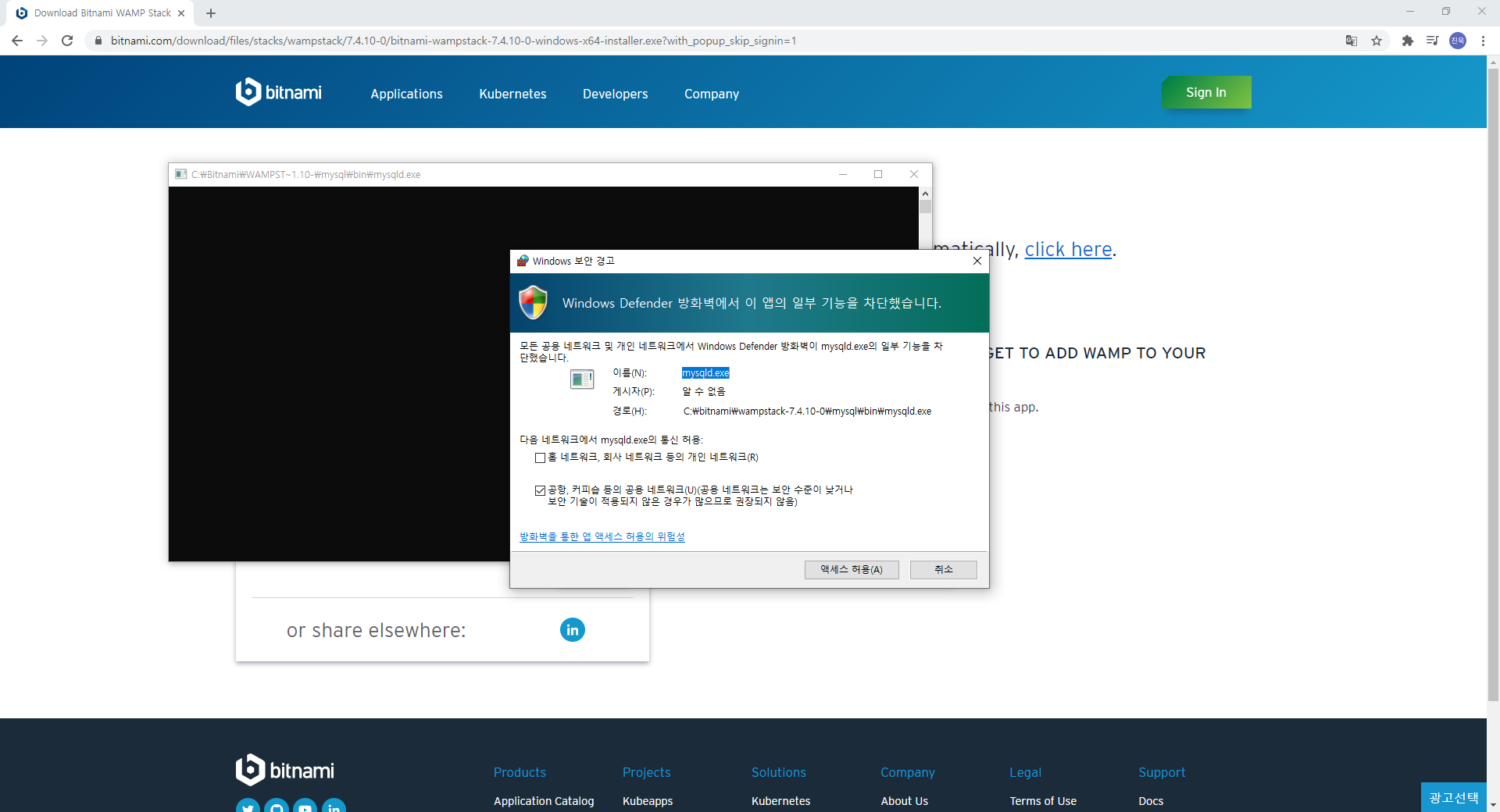Open the Chrome profile avatar
1500x812 pixels.
[1458, 41]
